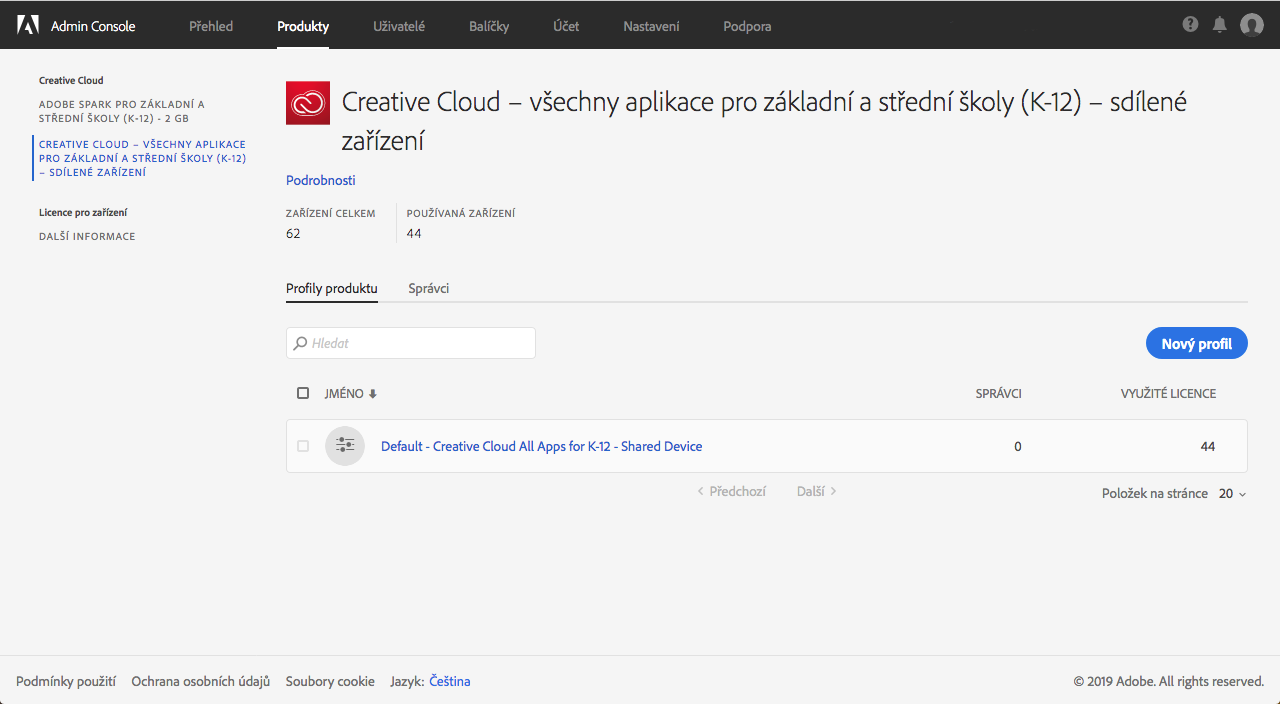Click the Používaná zařízení value 44

414,233
